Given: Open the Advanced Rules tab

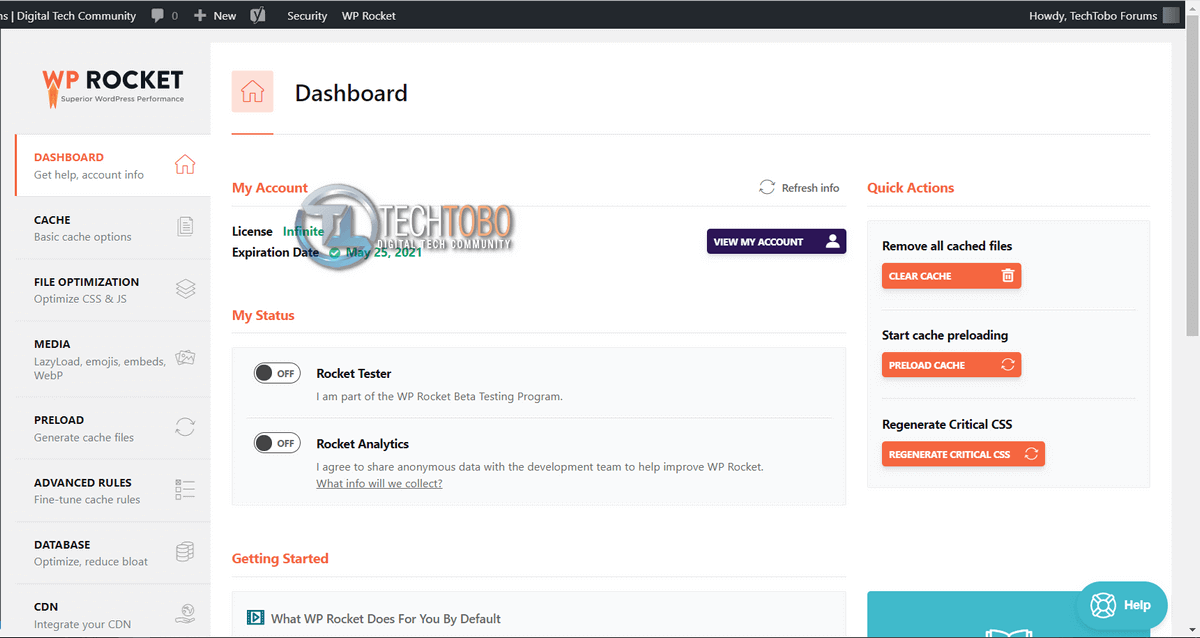Looking at the screenshot, I should tap(113, 490).
